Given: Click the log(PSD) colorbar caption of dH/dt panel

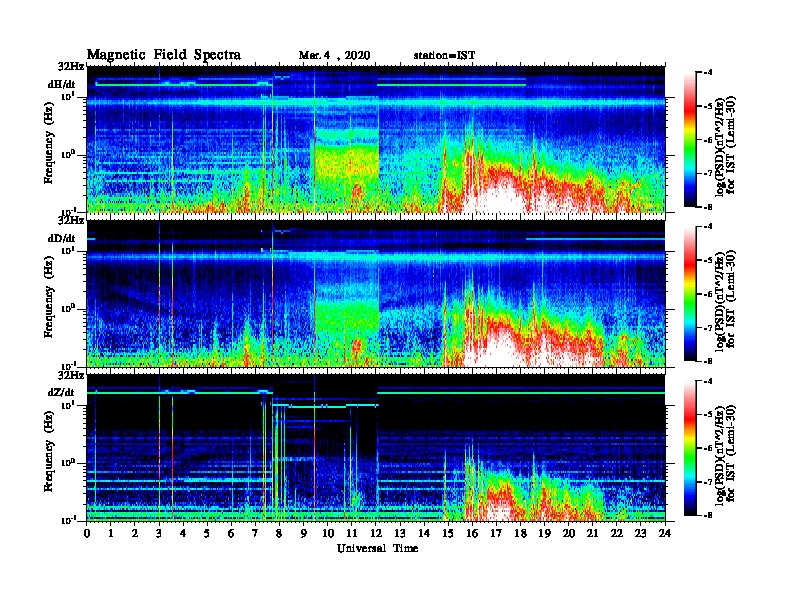Looking at the screenshot, I should coord(725,145).
